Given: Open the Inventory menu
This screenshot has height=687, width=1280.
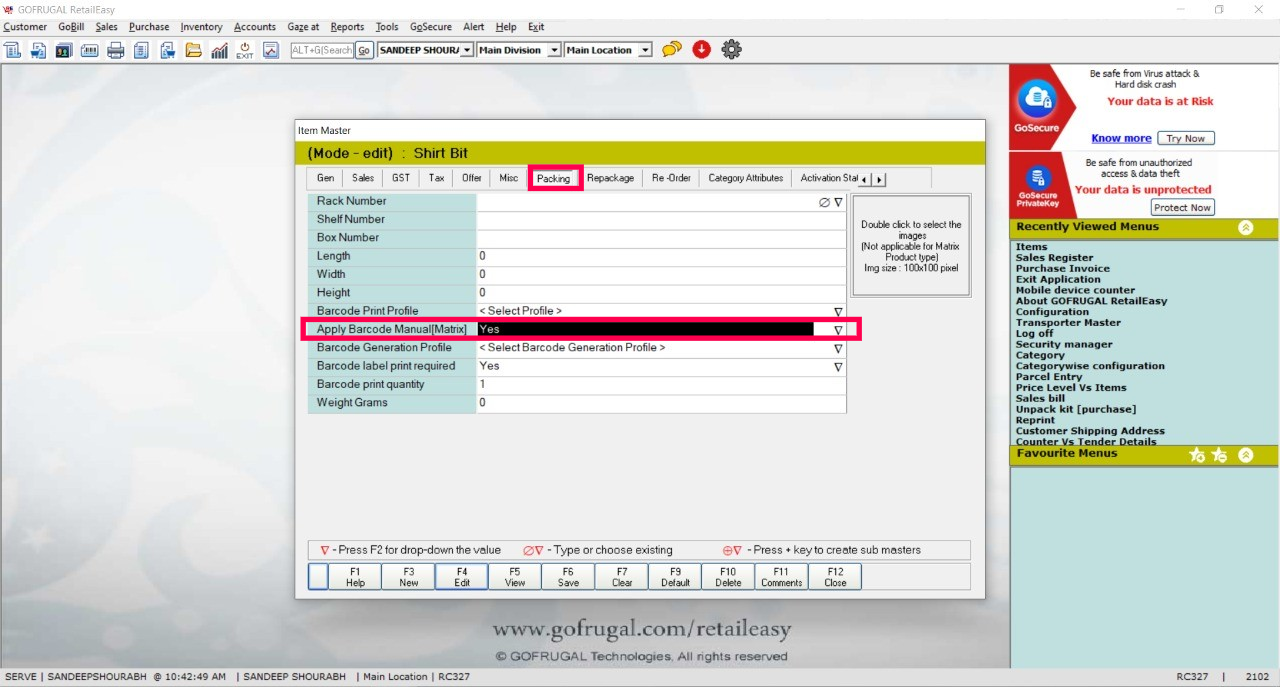Looking at the screenshot, I should 201,27.
